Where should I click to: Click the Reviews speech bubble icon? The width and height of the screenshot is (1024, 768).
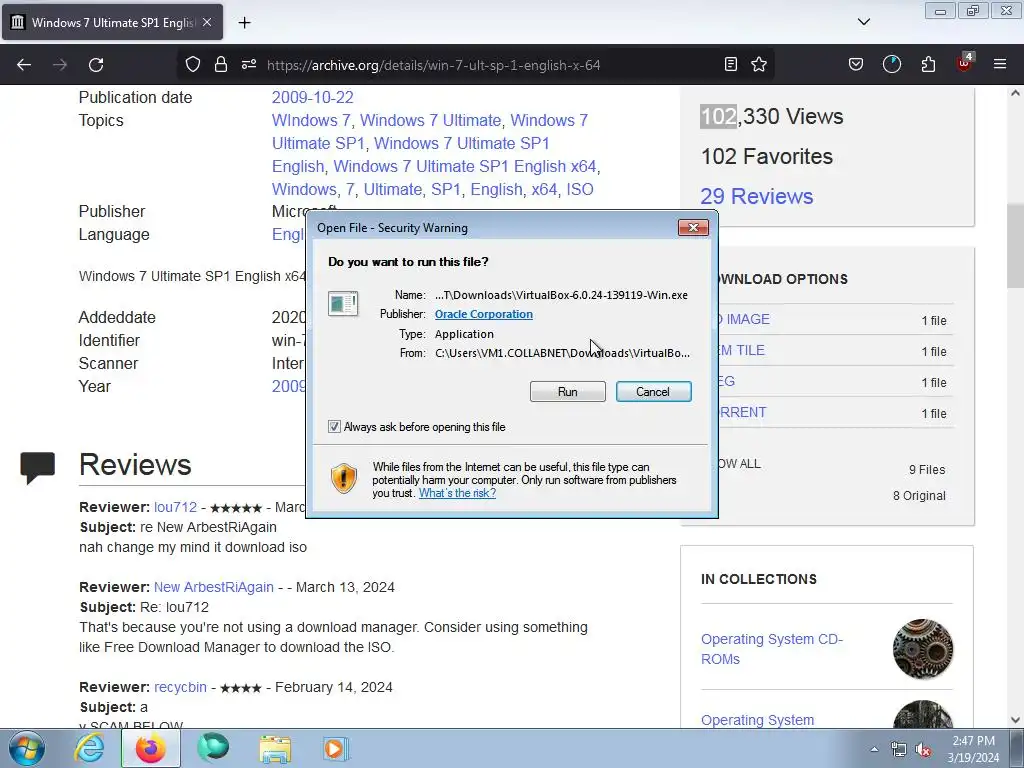(x=37, y=468)
